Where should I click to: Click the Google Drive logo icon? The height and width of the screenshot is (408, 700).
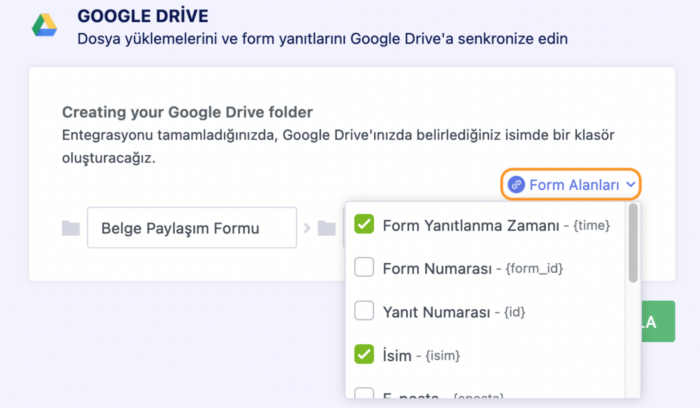43,25
